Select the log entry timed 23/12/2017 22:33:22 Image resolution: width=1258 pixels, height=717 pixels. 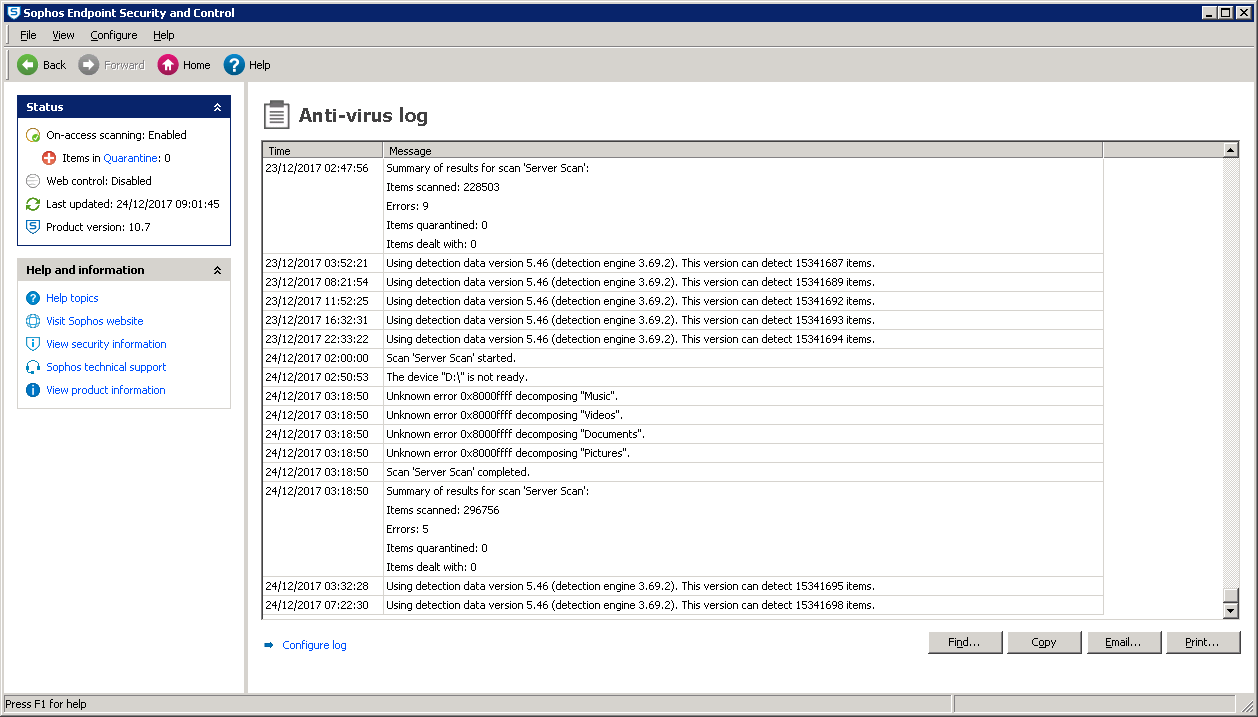tap(683, 339)
